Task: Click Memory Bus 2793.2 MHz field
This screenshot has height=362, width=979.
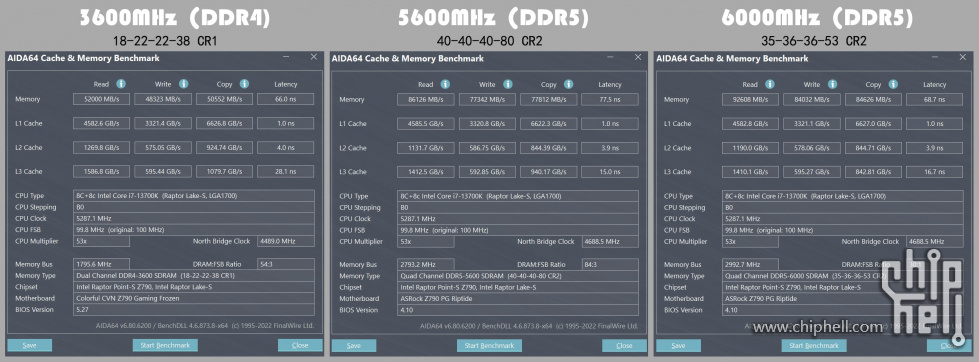Action: click(426, 265)
